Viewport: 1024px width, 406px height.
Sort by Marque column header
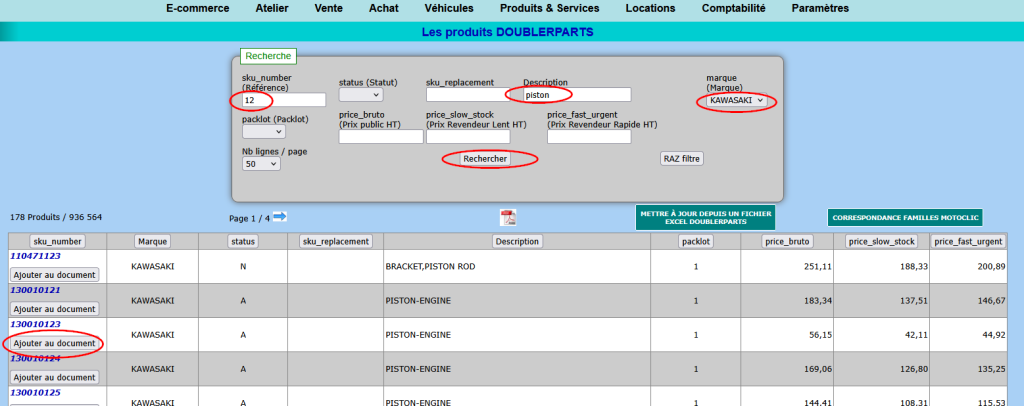pos(152,242)
